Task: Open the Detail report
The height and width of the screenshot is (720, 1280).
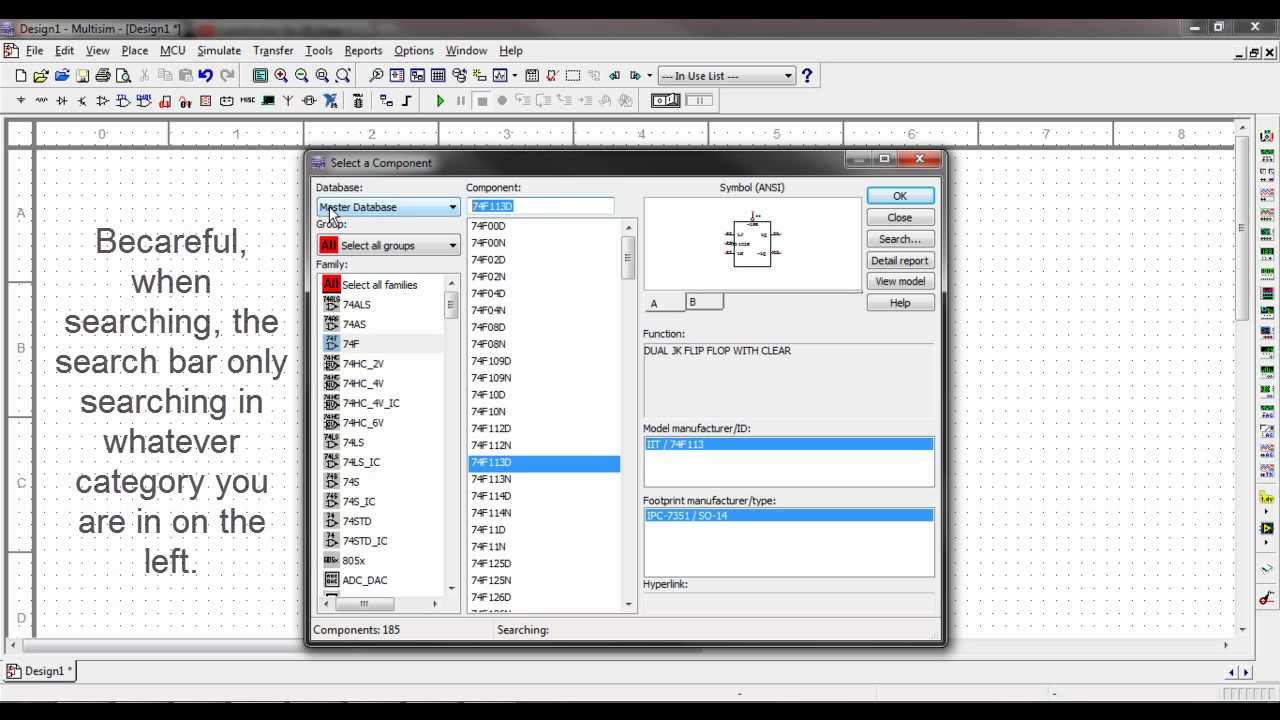Action: pyautogui.click(x=900, y=260)
